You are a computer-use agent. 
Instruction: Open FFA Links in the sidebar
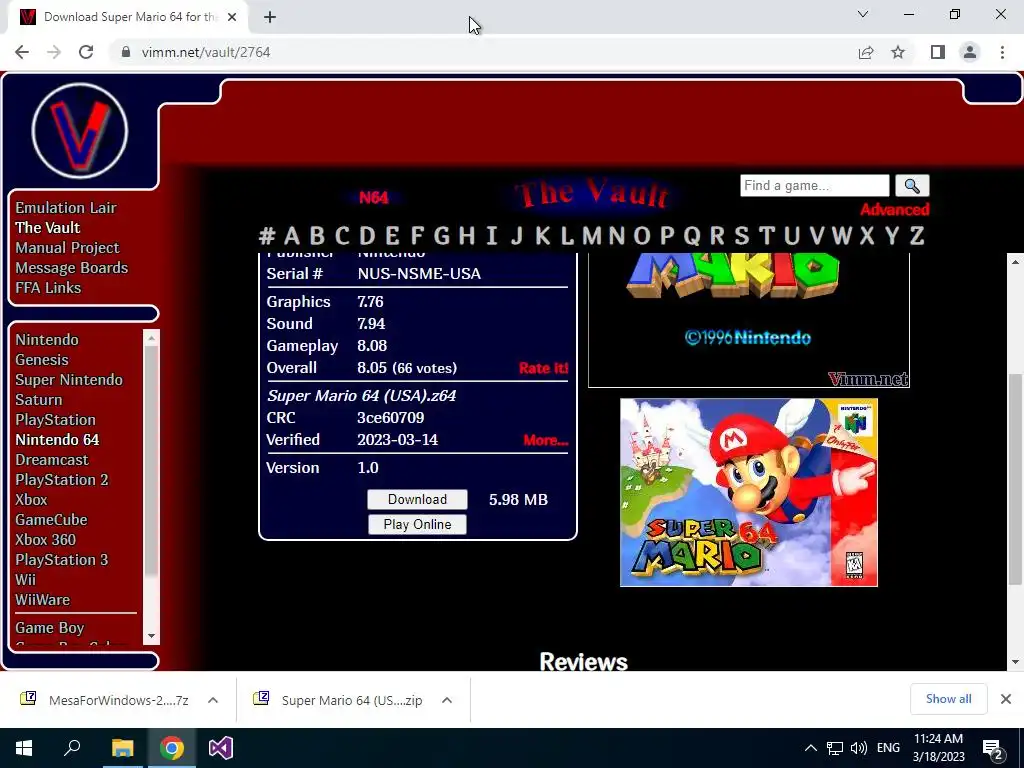click(x=48, y=288)
